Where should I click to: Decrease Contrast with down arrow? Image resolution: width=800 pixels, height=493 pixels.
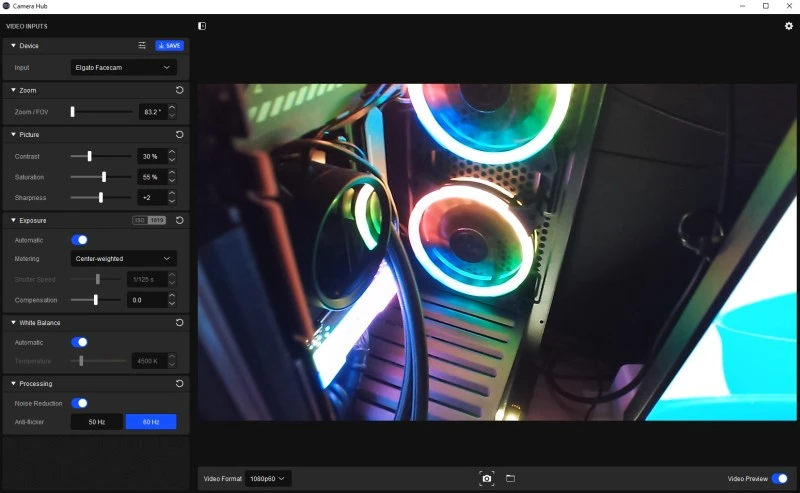172,160
